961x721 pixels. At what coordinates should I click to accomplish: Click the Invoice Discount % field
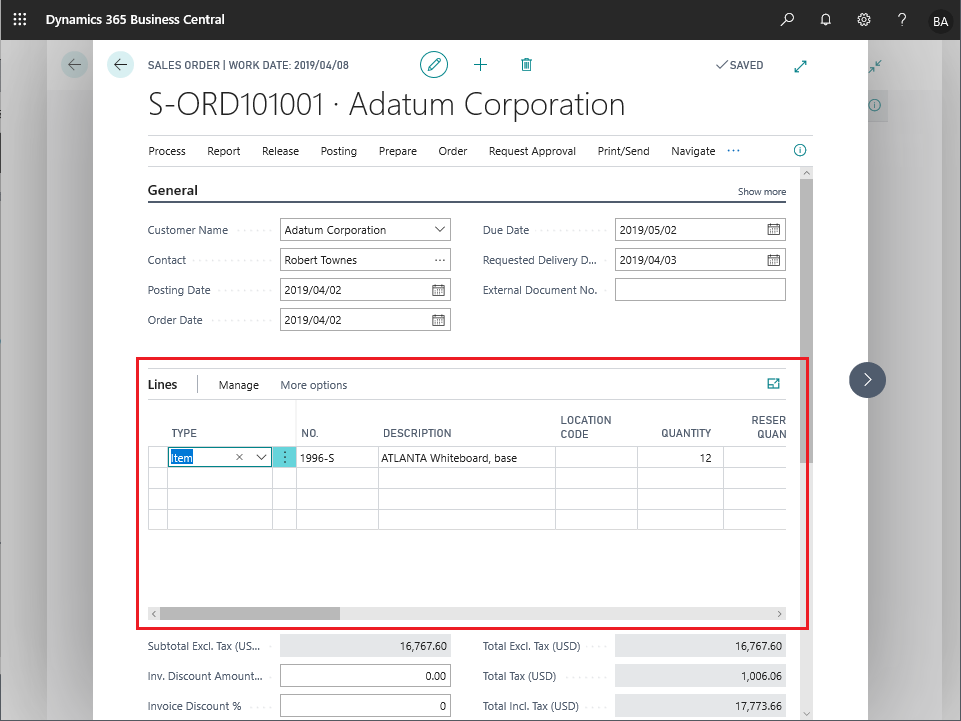(x=365, y=706)
